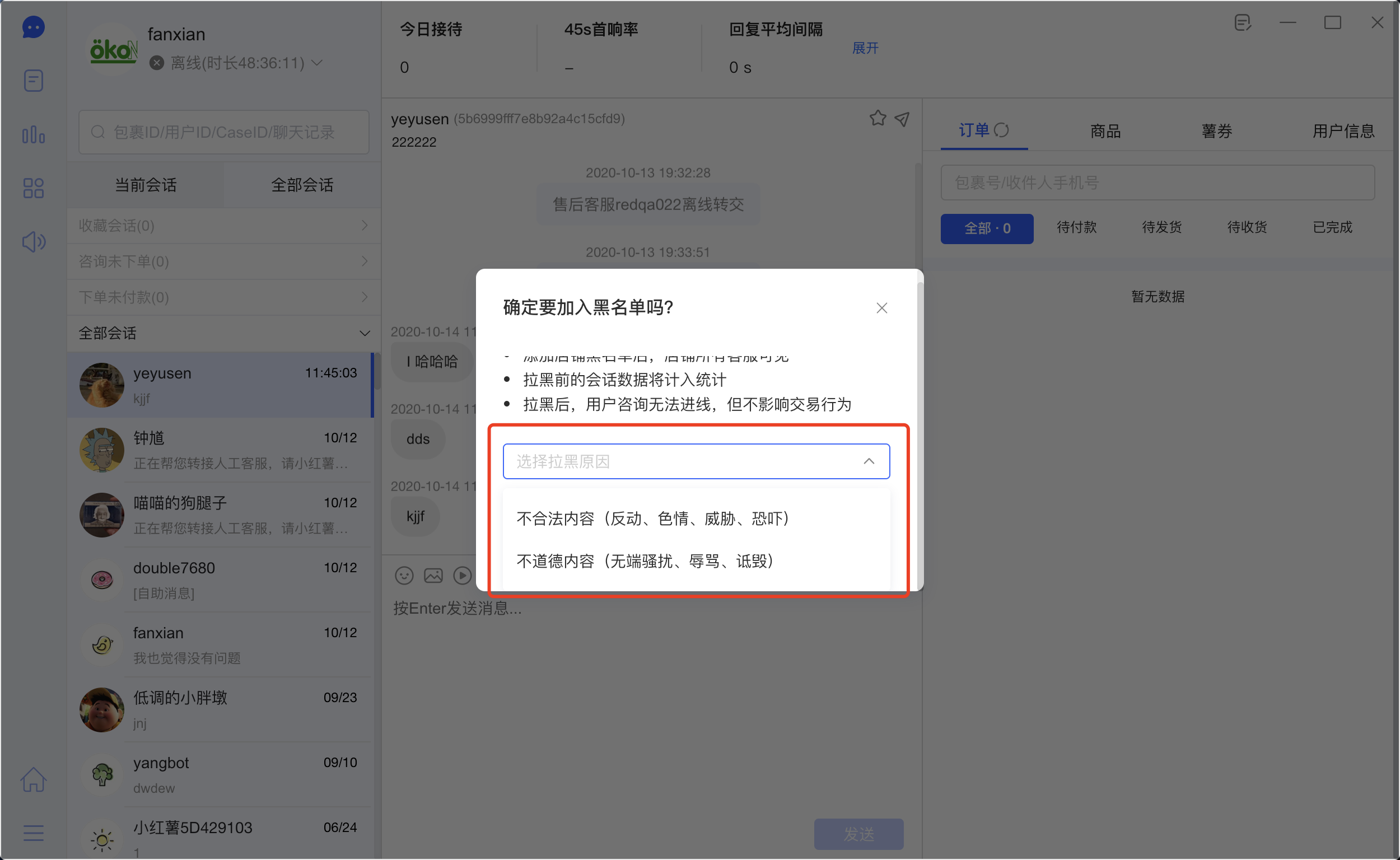Open the statistics bar chart sidebar icon
1400x860 pixels.
click(33, 135)
